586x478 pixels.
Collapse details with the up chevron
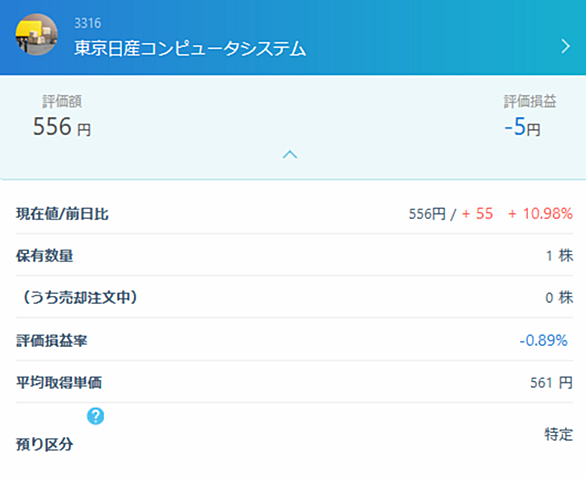(290, 154)
